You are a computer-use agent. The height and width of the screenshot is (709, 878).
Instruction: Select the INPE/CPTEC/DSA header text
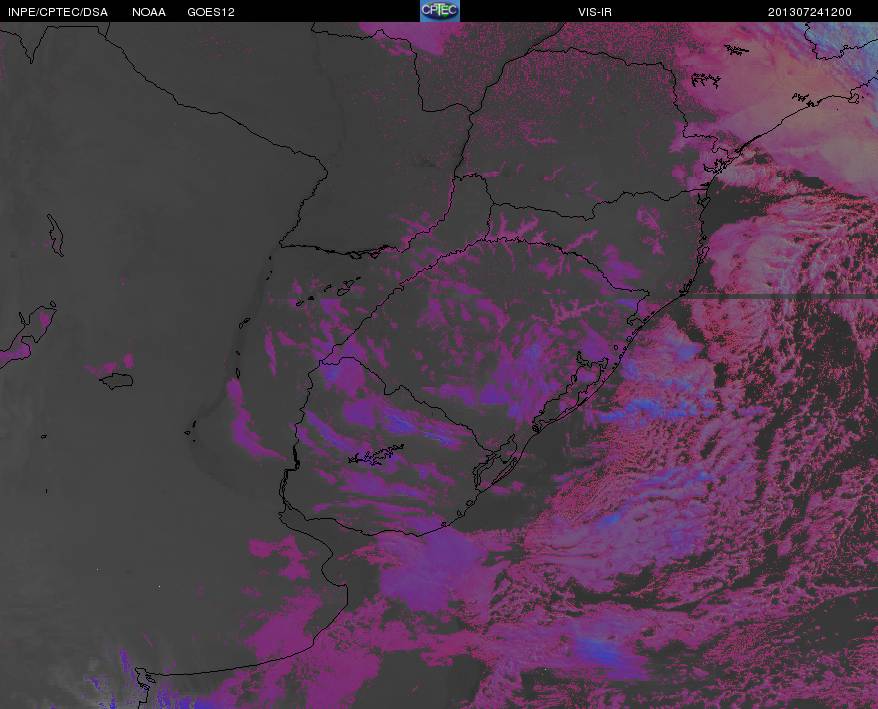[x=58, y=12]
